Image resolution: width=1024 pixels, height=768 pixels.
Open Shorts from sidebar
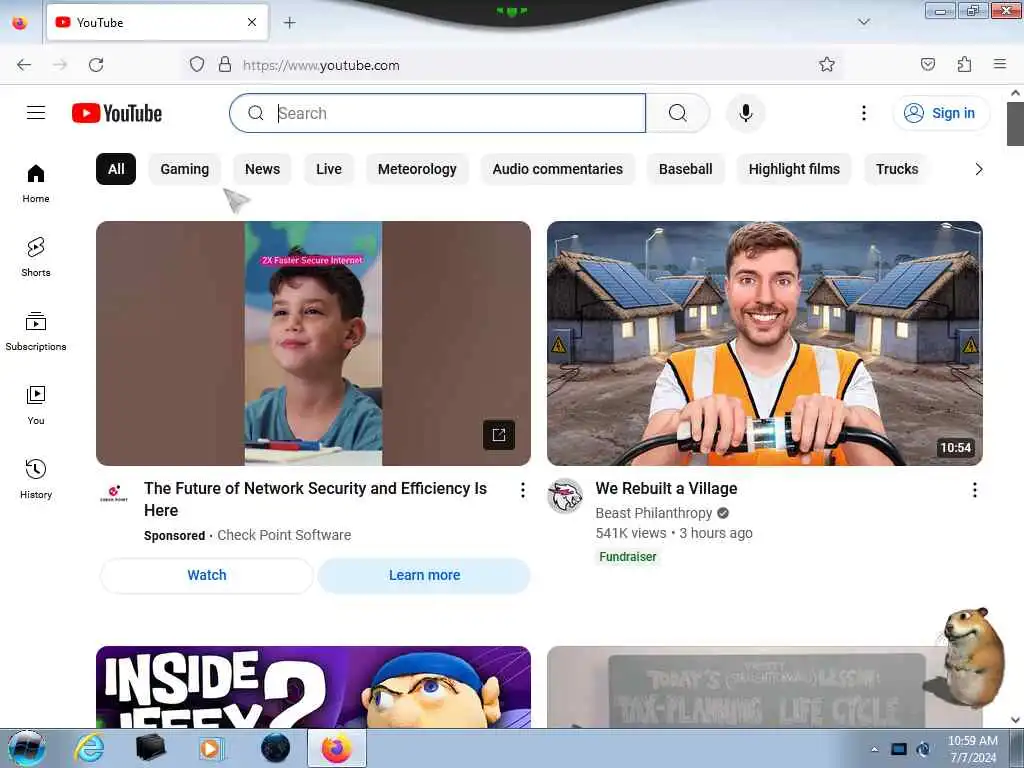coord(36,257)
